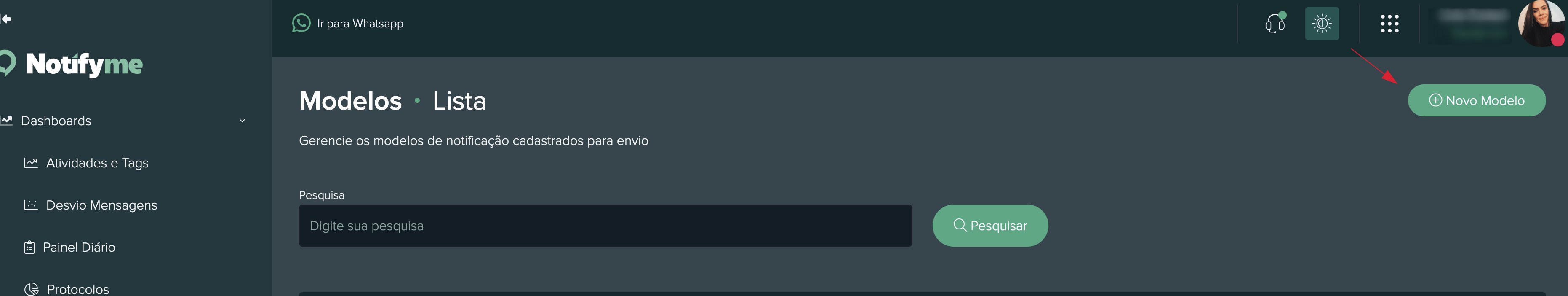
Task: Click the Modelos breadcrumb title
Action: tap(350, 100)
